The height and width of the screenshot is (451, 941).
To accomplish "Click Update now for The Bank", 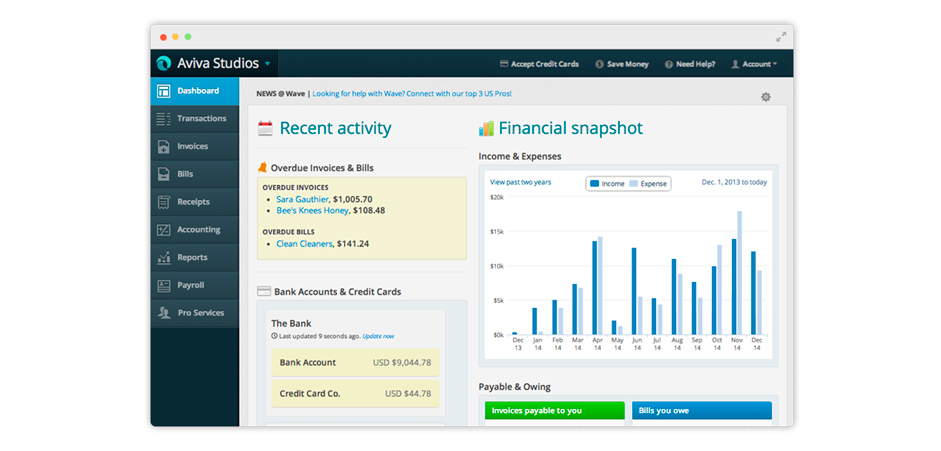I will [378, 336].
